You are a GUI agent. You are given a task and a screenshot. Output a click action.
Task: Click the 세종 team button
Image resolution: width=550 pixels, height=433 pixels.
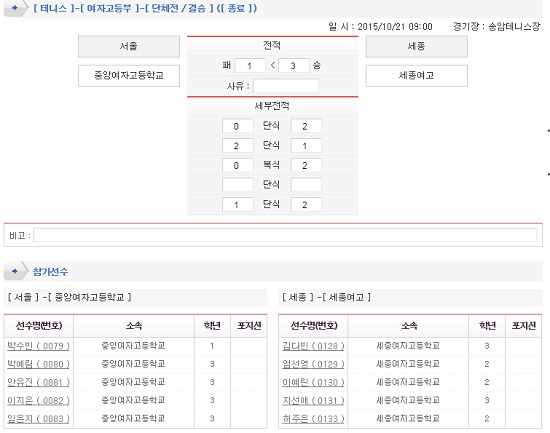416,46
